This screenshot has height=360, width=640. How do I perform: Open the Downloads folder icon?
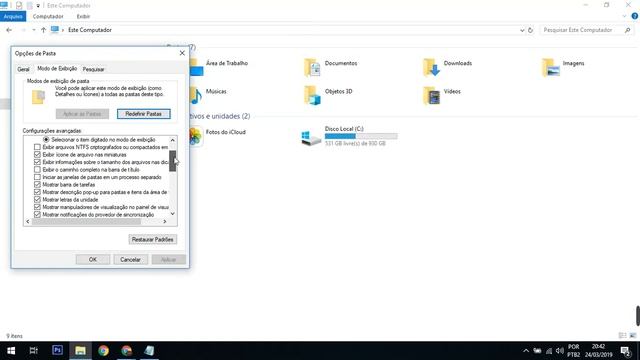tap(431, 68)
